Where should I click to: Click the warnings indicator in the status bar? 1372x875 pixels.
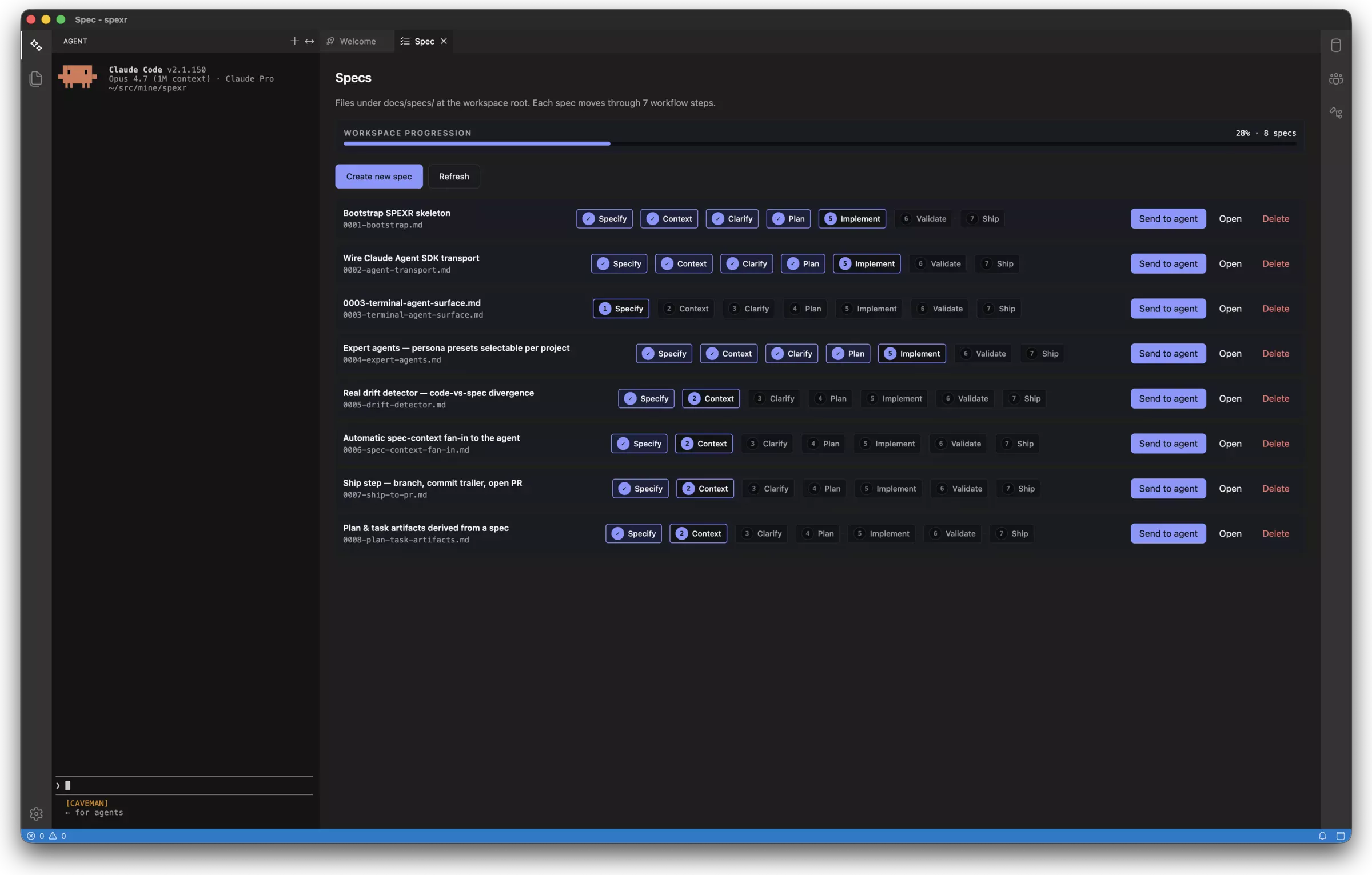pyautogui.click(x=58, y=836)
